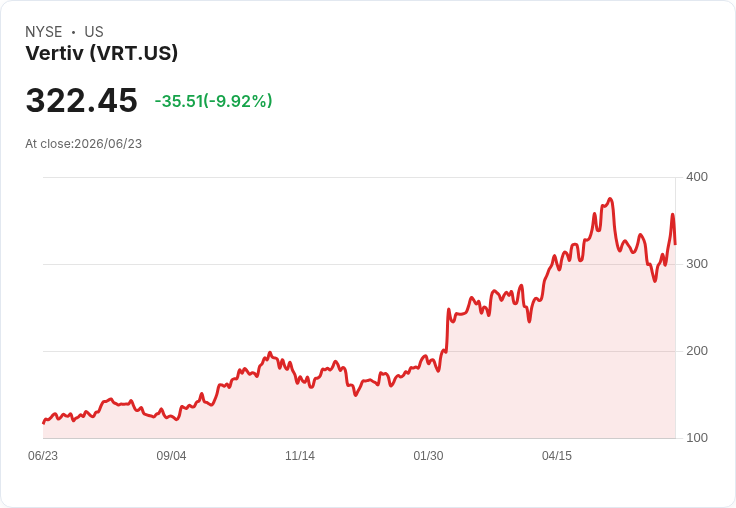Click the 200 price axis label
The width and height of the screenshot is (736, 508).
coord(697,351)
